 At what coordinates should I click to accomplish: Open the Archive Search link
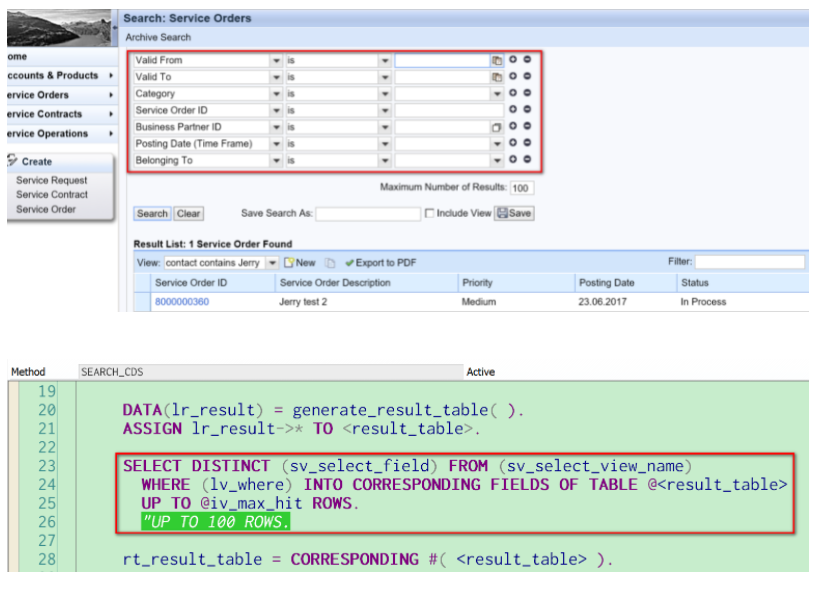point(158,38)
